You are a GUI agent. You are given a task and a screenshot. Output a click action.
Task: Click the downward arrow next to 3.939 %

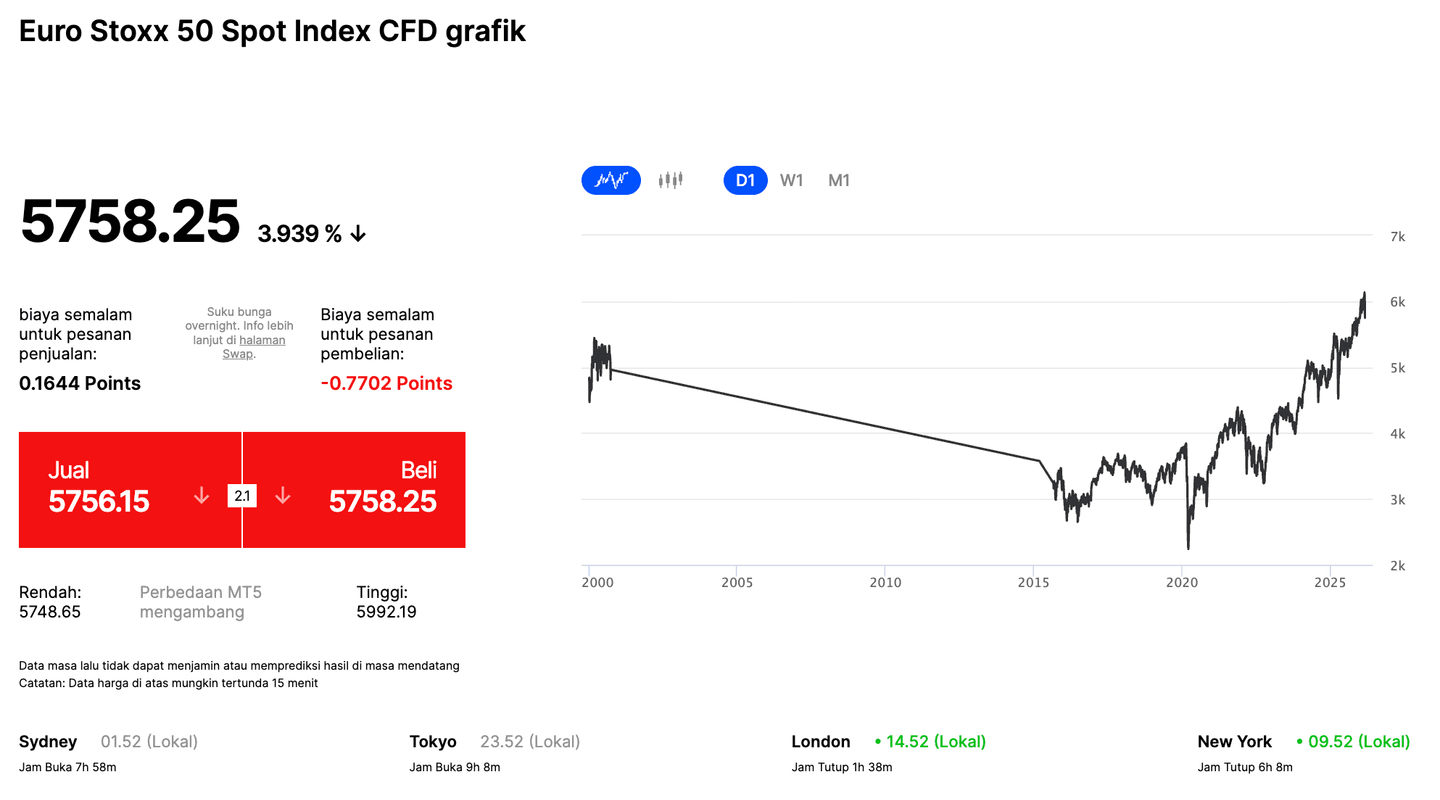tap(358, 232)
